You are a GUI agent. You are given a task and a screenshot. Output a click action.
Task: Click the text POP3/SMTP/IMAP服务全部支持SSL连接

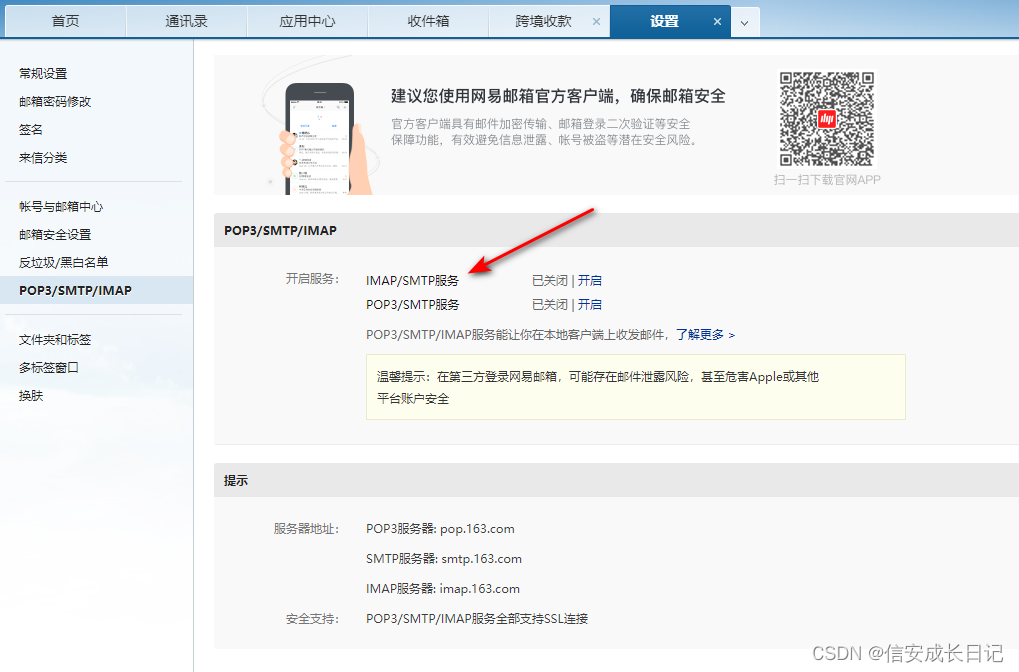click(x=477, y=619)
